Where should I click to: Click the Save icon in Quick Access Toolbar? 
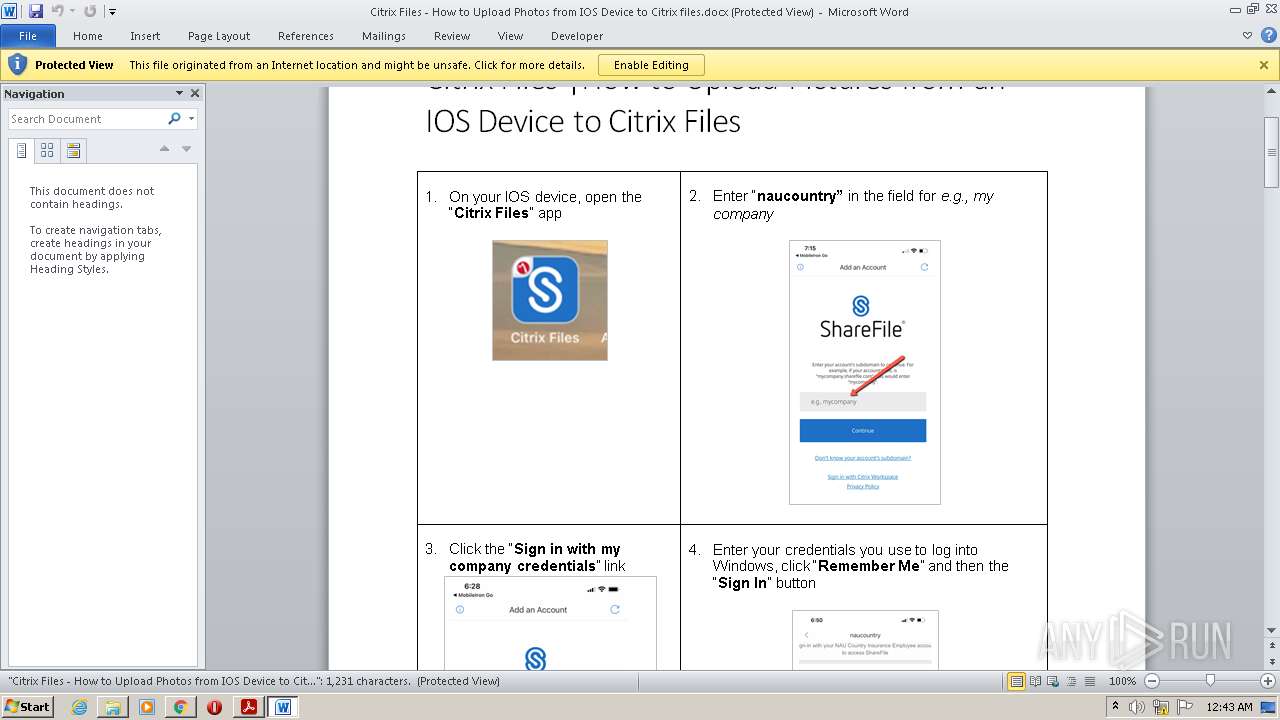[x=36, y=11]
